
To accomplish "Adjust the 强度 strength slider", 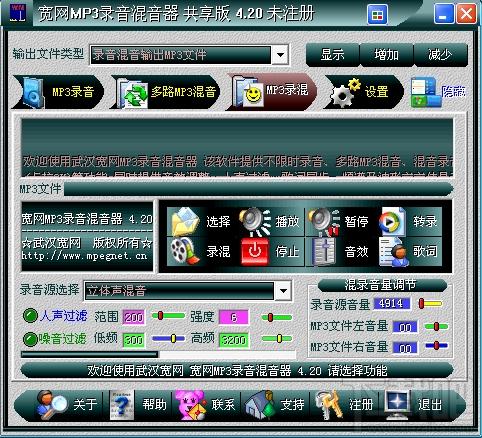I will pos(277,317).
